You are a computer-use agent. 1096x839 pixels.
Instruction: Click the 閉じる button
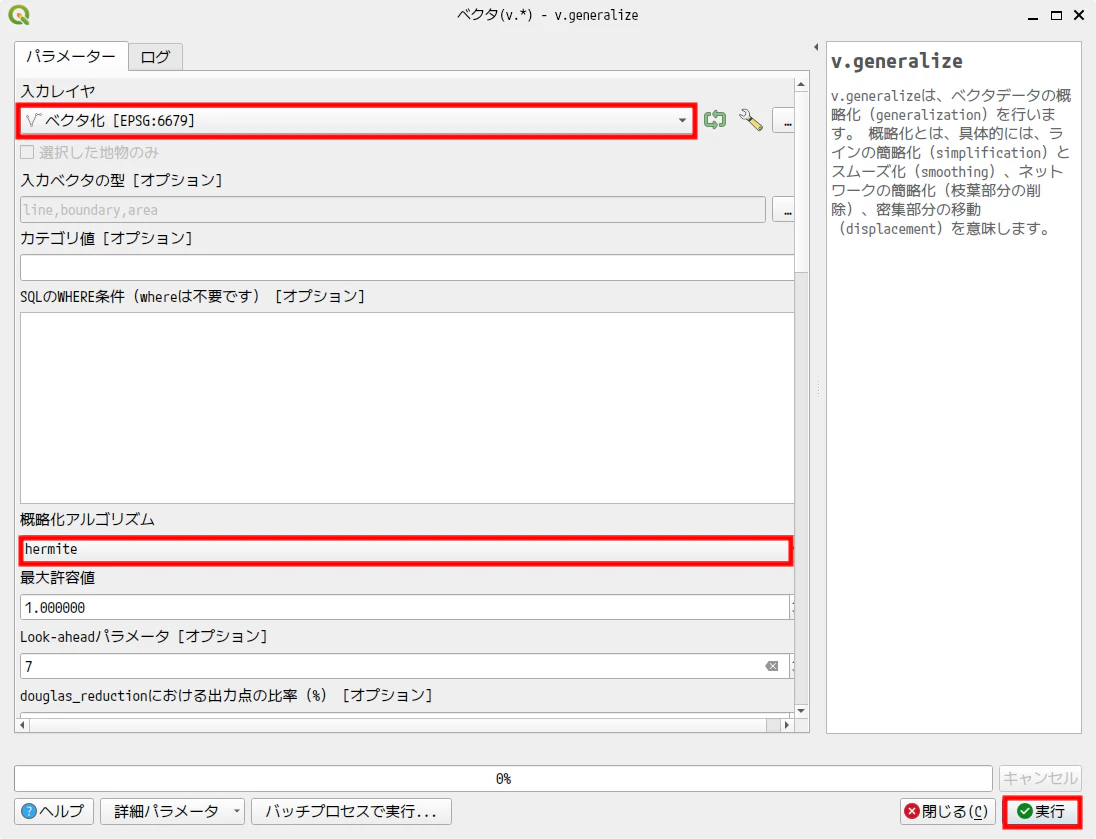click(x=946, y=811)
